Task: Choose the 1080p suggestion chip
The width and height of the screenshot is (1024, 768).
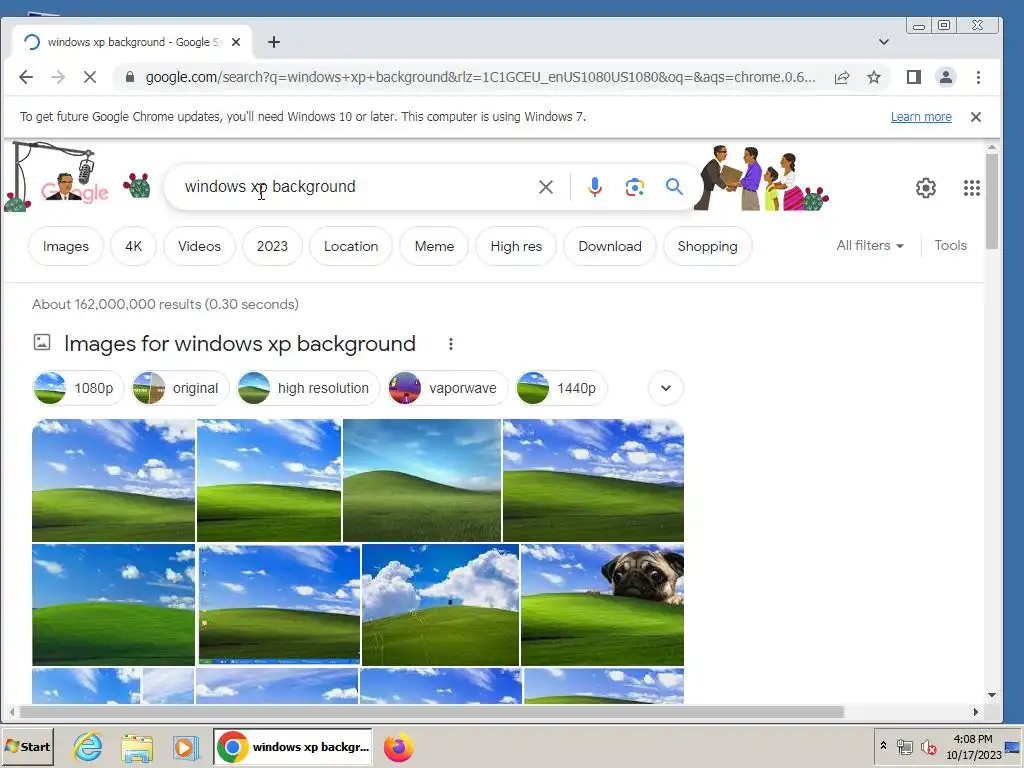Action: point(78,388)
